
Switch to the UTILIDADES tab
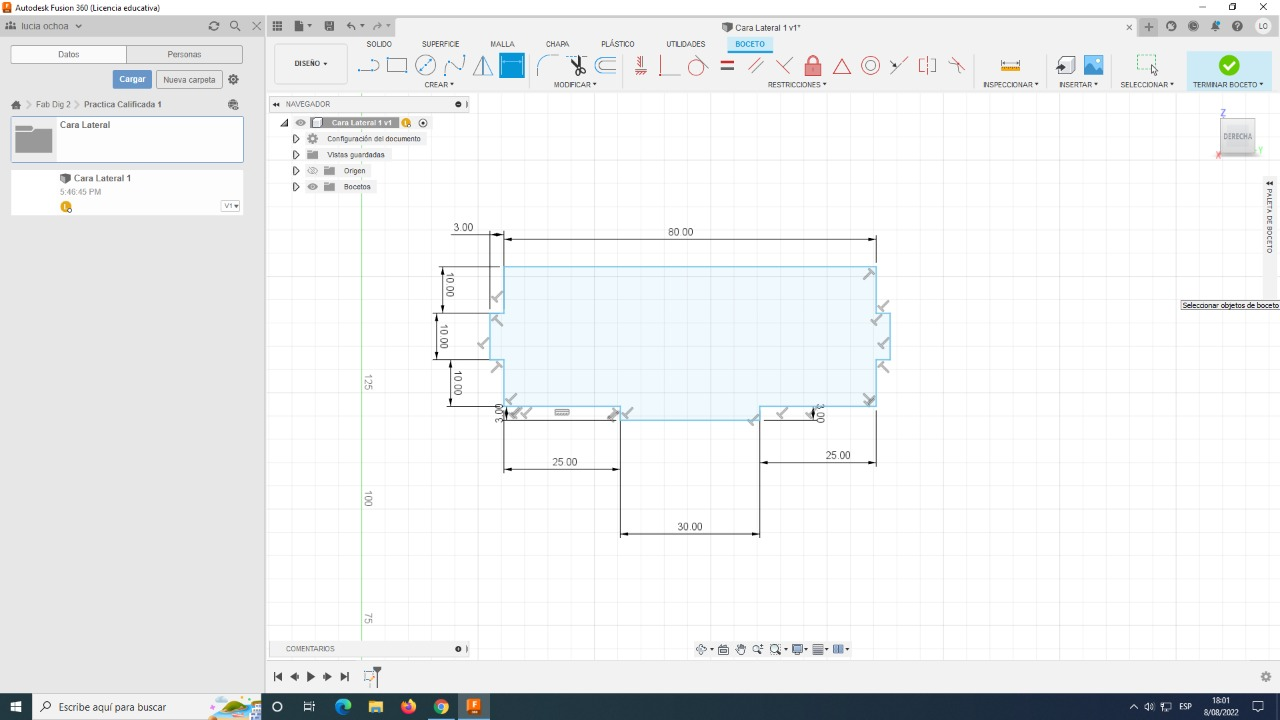pos(686,44)
